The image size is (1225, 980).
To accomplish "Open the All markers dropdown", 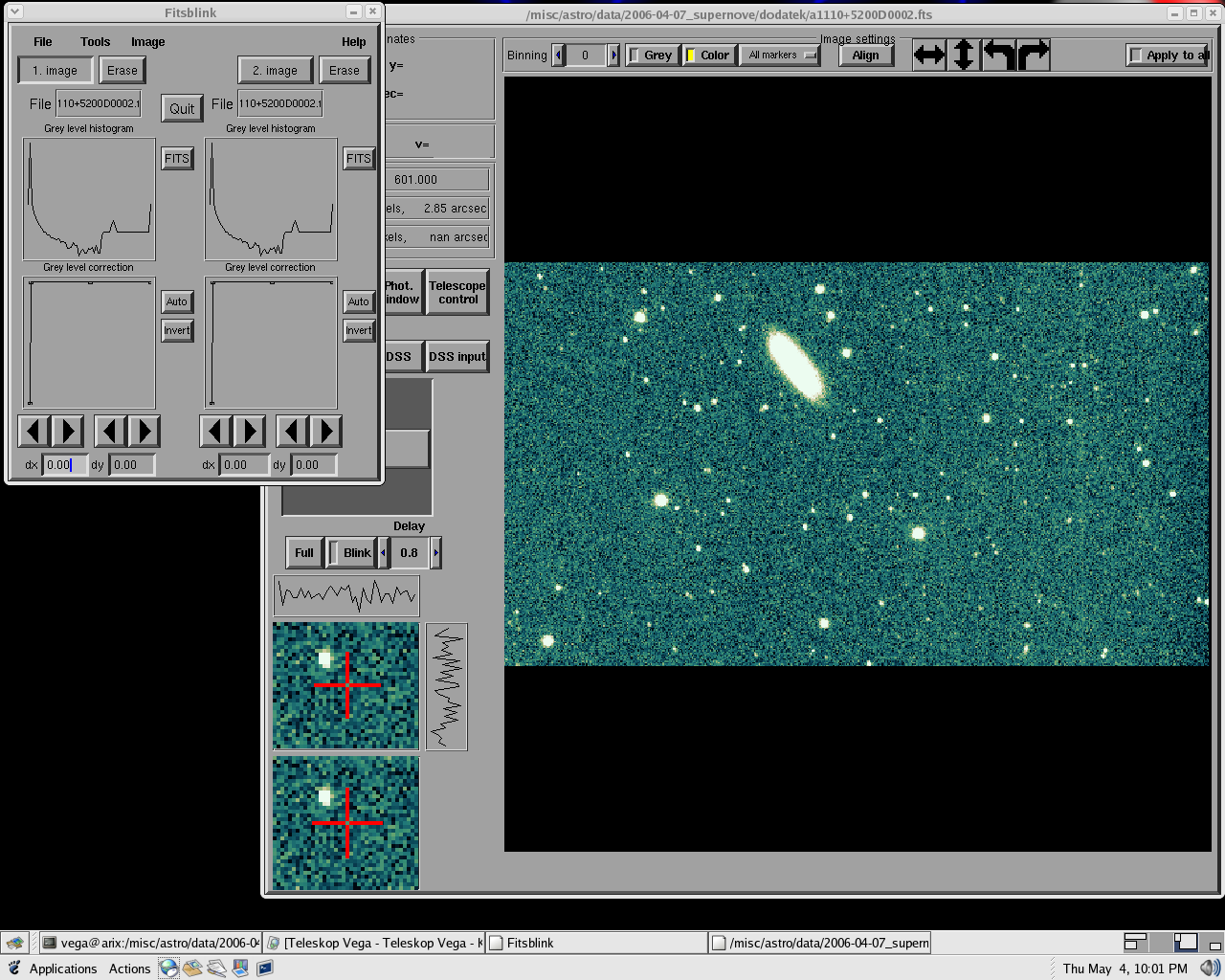I will click(x=780, y=56).
